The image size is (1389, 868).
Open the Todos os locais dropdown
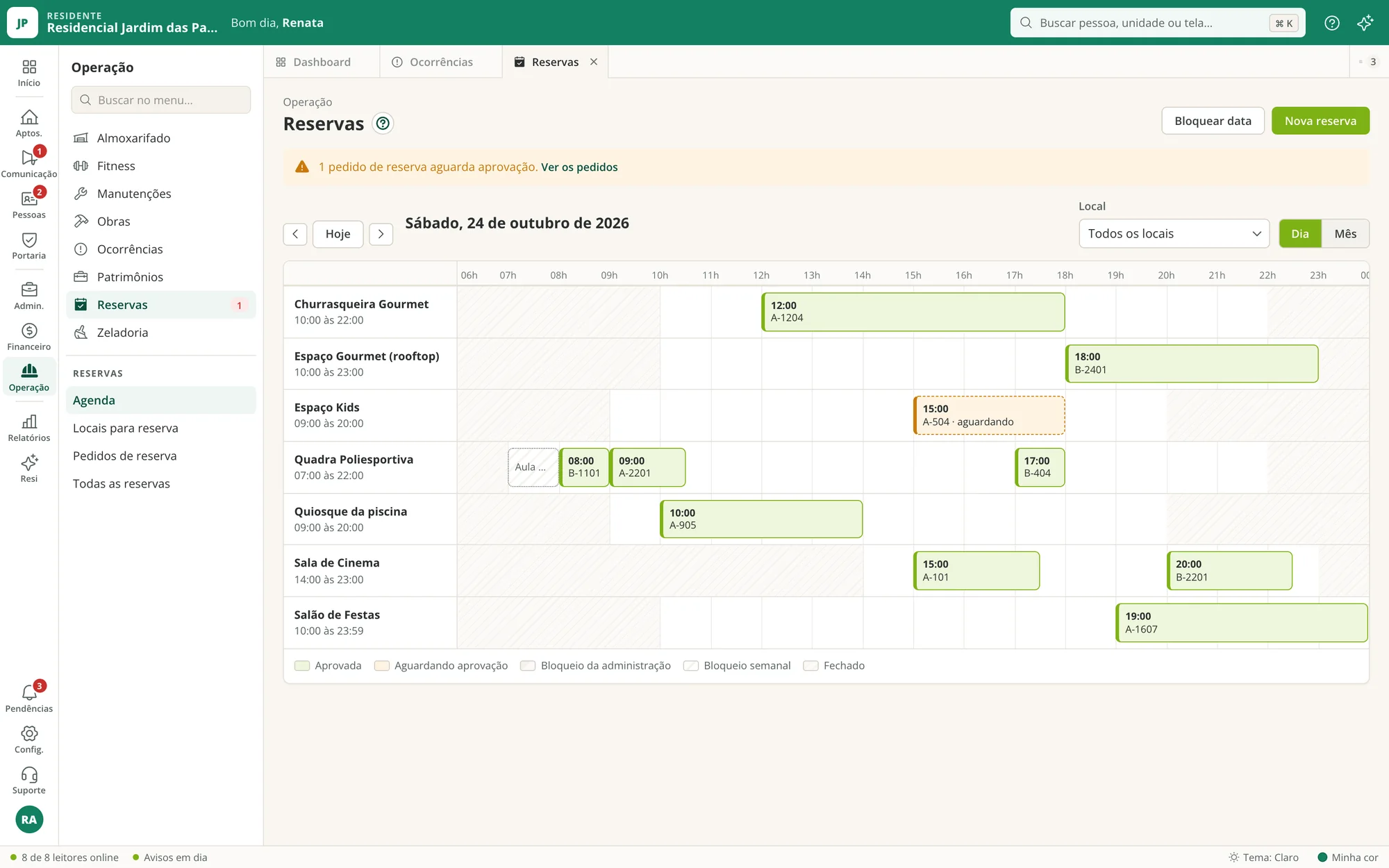(x=1174, y=234)
